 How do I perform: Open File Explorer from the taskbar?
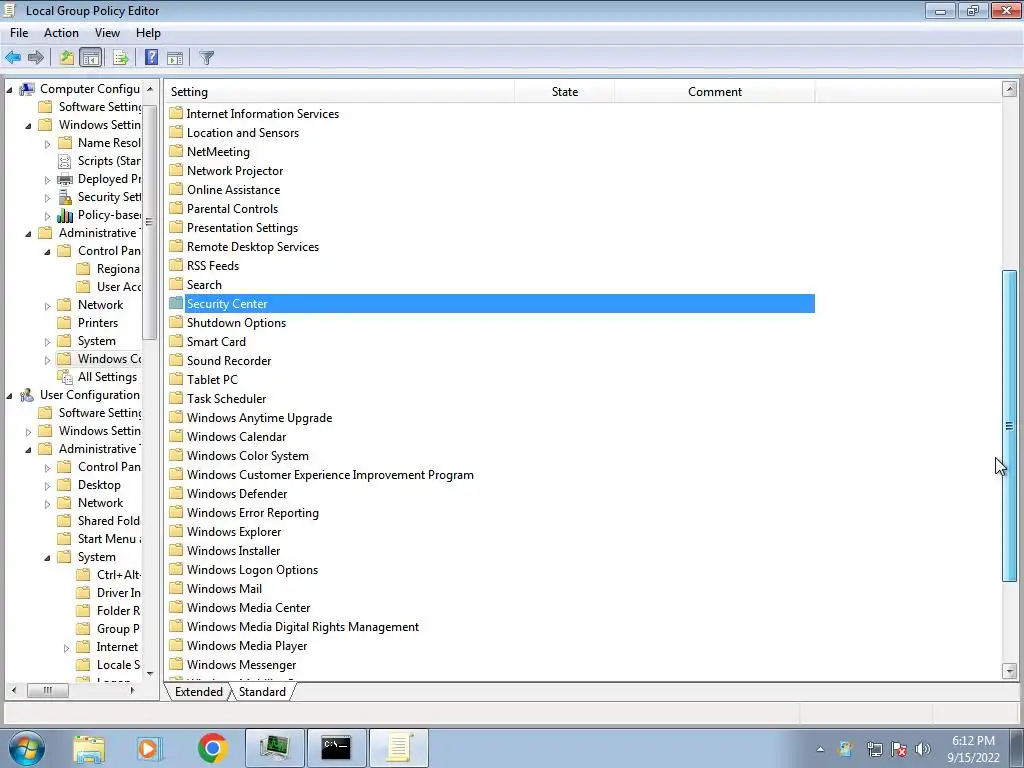coord(89,748)
